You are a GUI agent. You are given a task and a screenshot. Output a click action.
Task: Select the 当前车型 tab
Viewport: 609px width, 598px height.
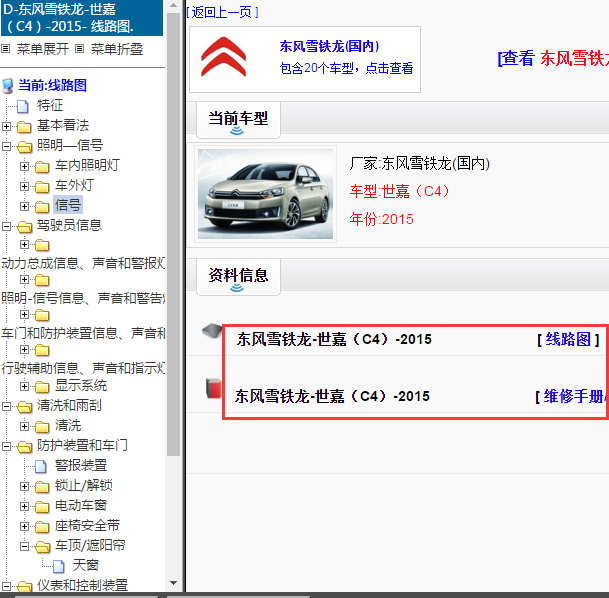pos(238,120)
